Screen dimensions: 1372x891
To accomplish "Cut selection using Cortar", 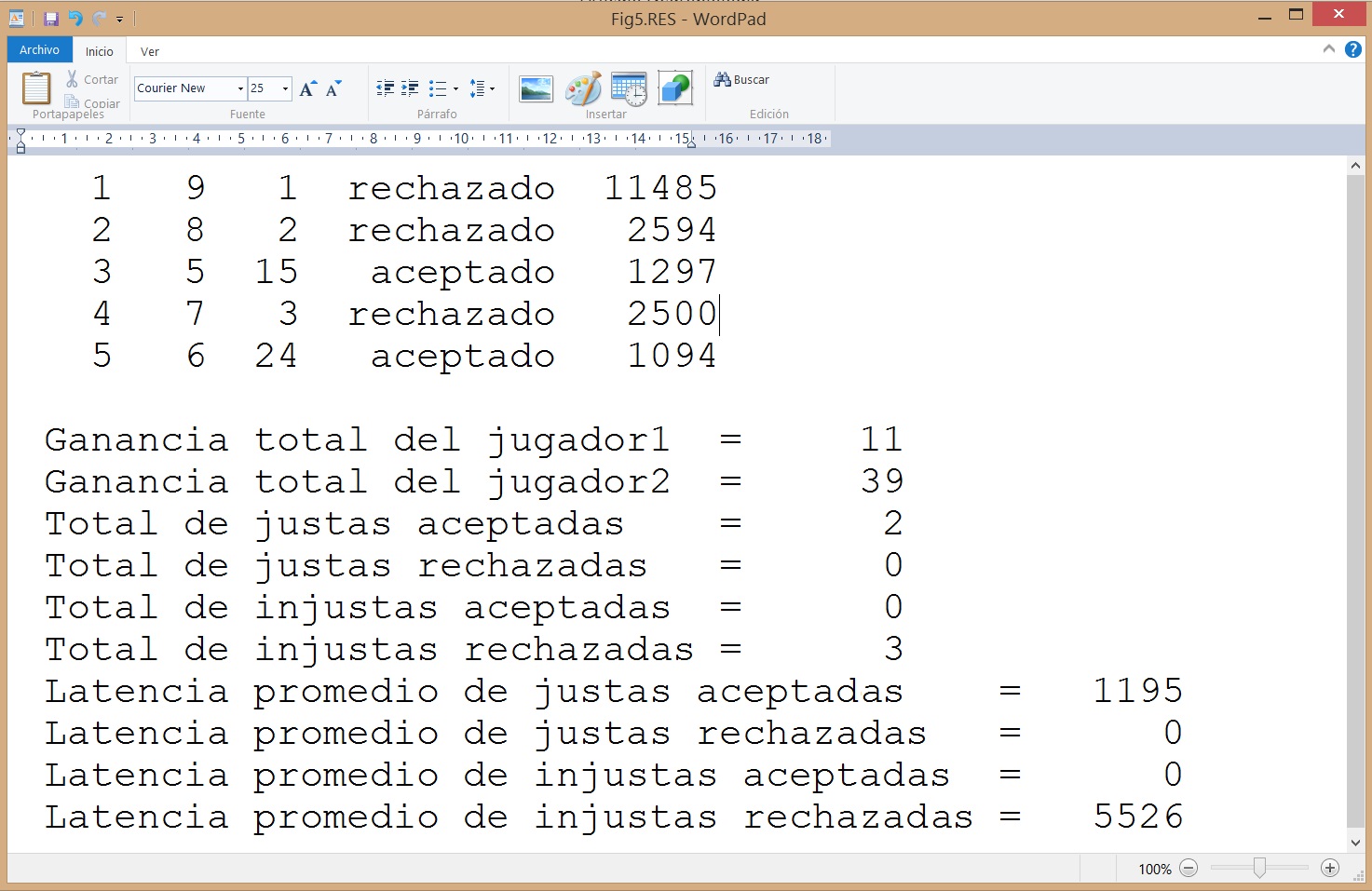I will click(91, 79).
